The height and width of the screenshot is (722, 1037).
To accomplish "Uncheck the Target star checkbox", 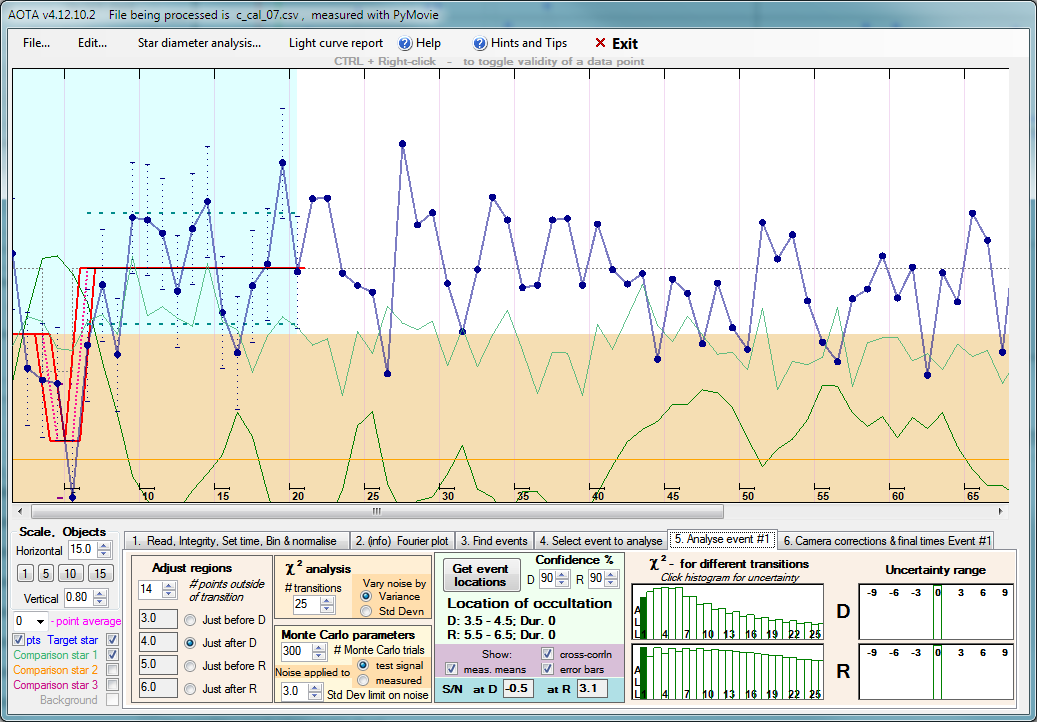I will [x=112, y=640].
